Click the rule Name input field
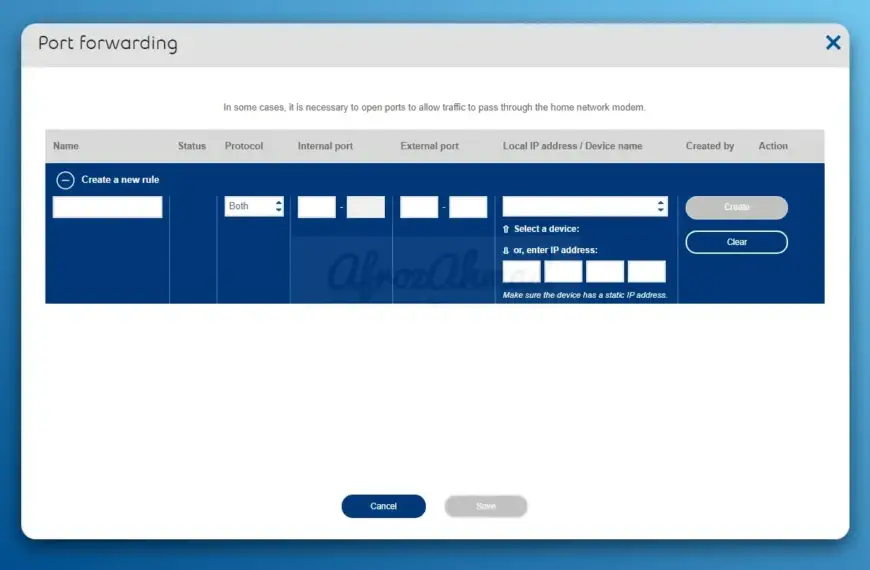 point(108,206)
